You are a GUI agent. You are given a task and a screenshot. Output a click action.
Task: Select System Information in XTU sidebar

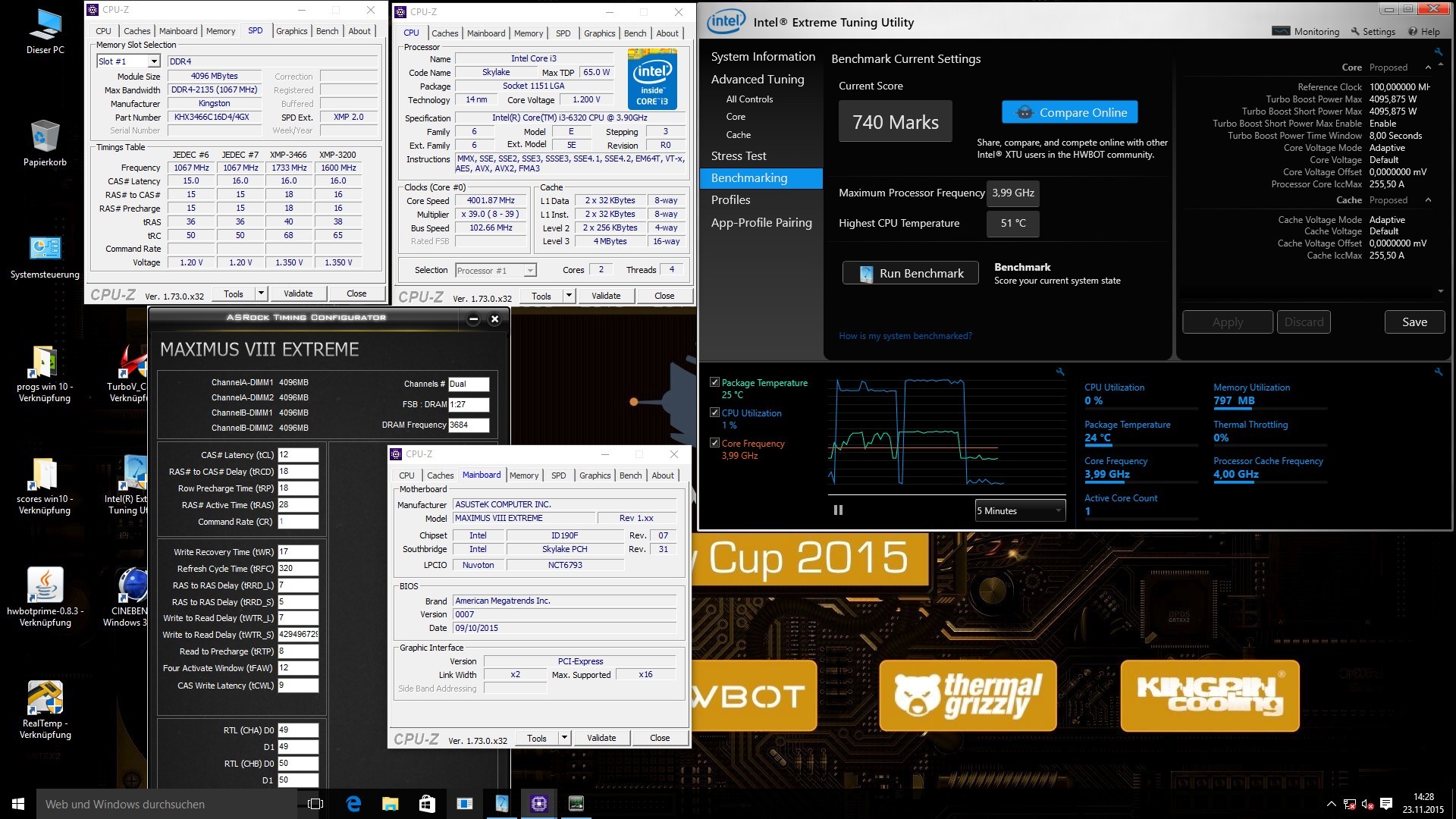pos(763,57)
